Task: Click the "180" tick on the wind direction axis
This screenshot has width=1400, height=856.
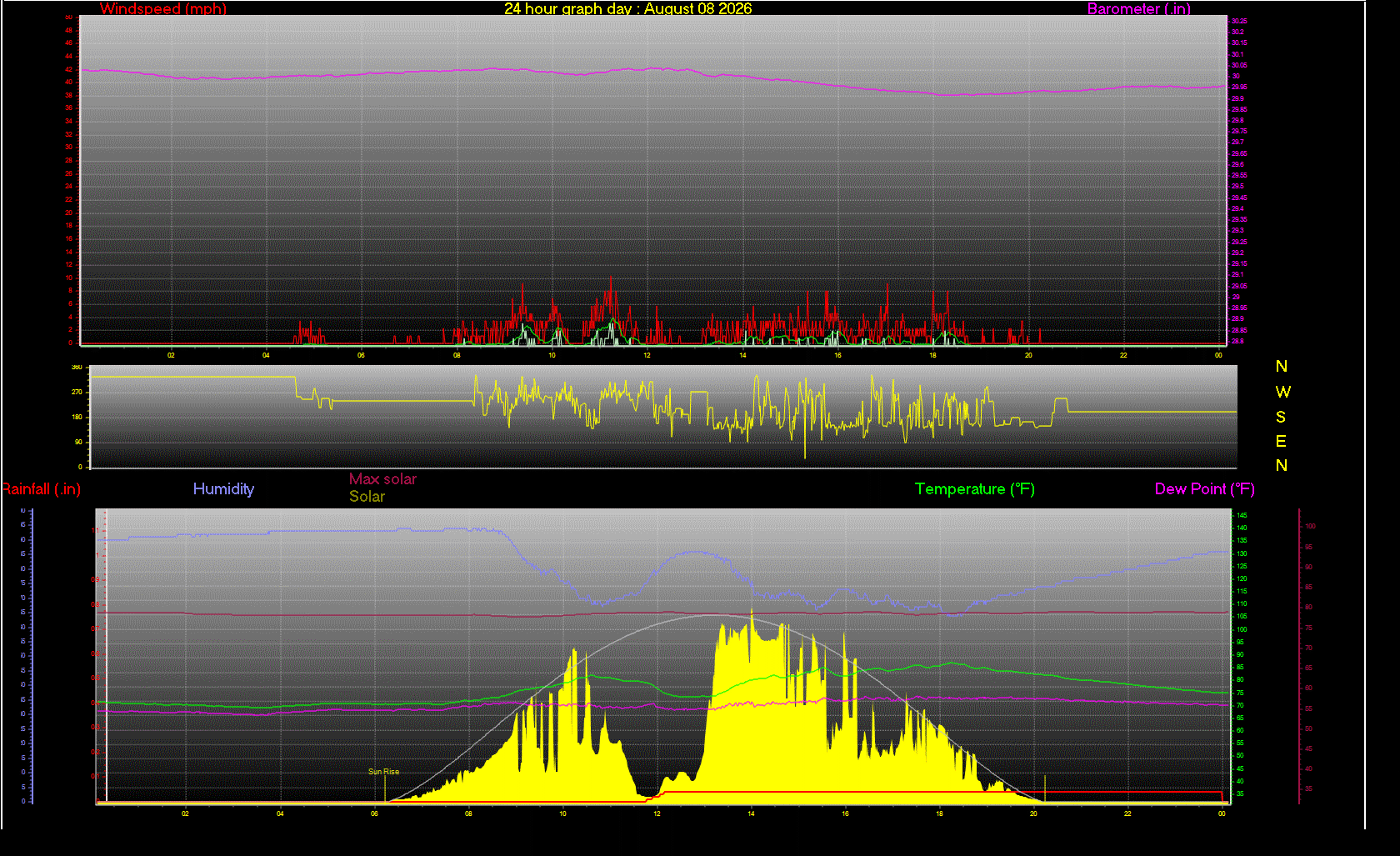Action: click(77, 417)
